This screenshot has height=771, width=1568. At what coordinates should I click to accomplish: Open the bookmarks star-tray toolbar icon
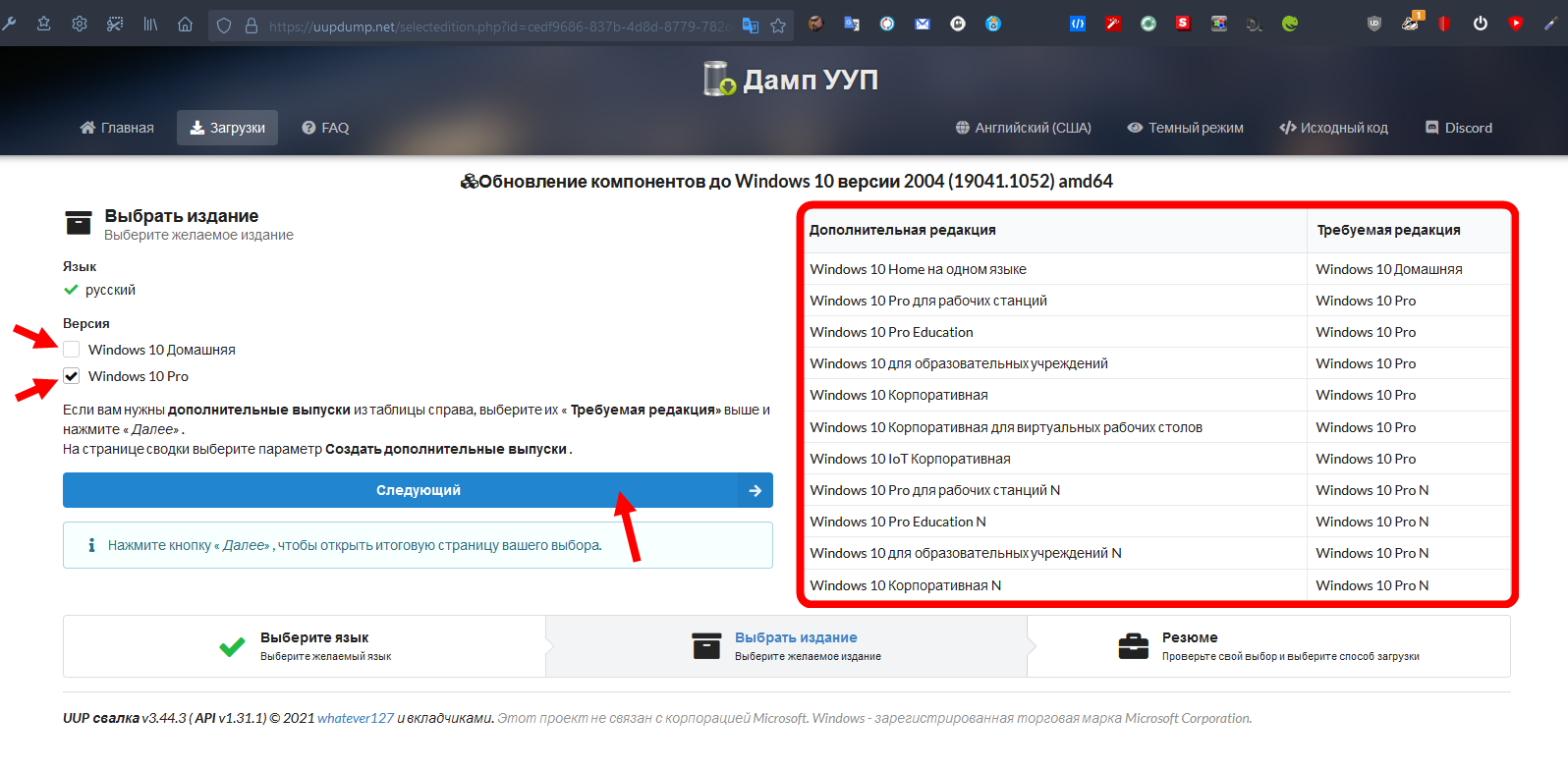tap(44, 24)
